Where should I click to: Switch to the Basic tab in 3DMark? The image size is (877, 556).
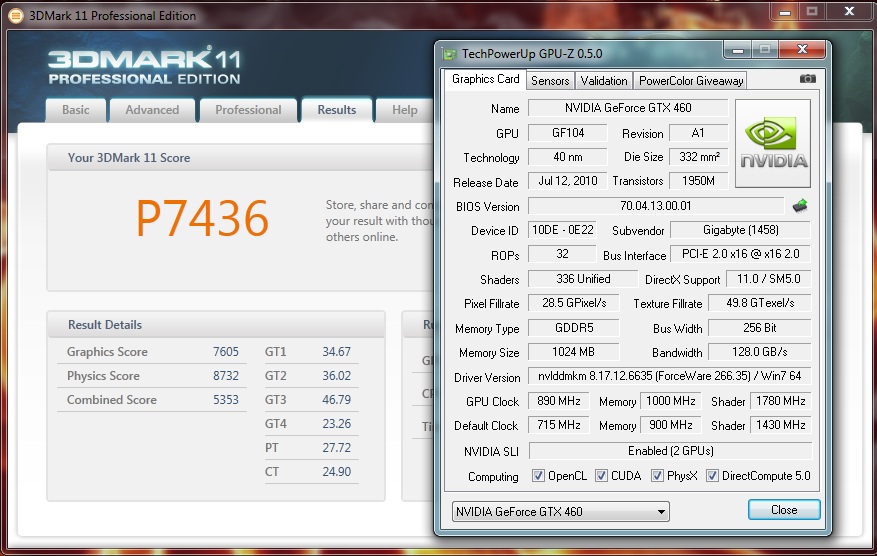pos(76,110)
